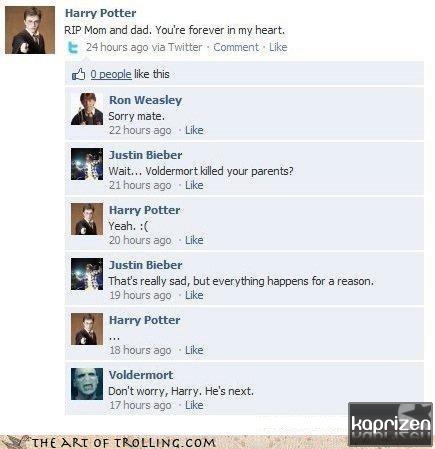Like Voldemort's 'He's next.' comment
Screen dimensions: 435x449
194,405
